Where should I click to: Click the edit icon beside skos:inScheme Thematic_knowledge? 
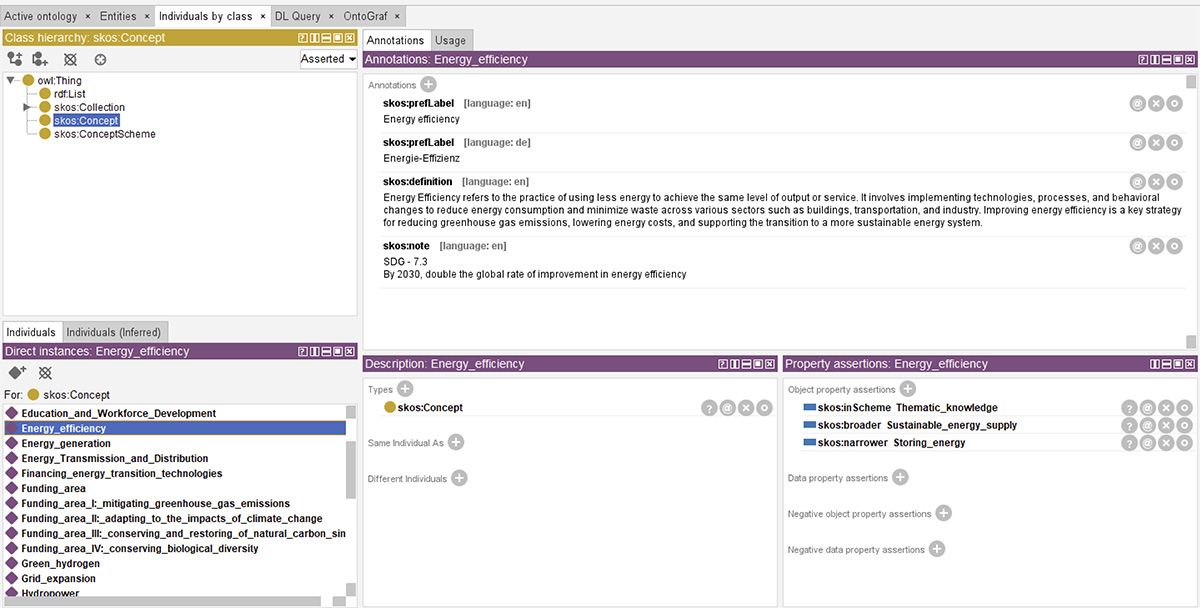(1148, 407)
